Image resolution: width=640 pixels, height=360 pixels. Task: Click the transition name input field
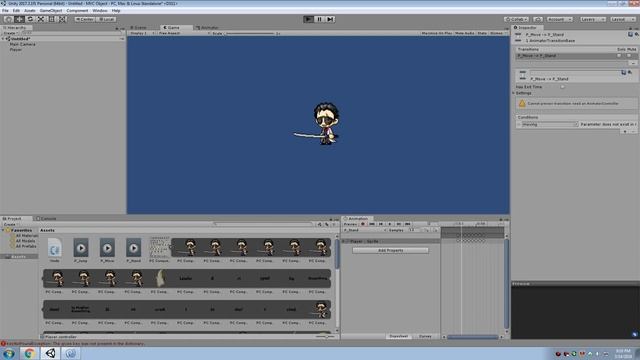(x=575, y=73)
